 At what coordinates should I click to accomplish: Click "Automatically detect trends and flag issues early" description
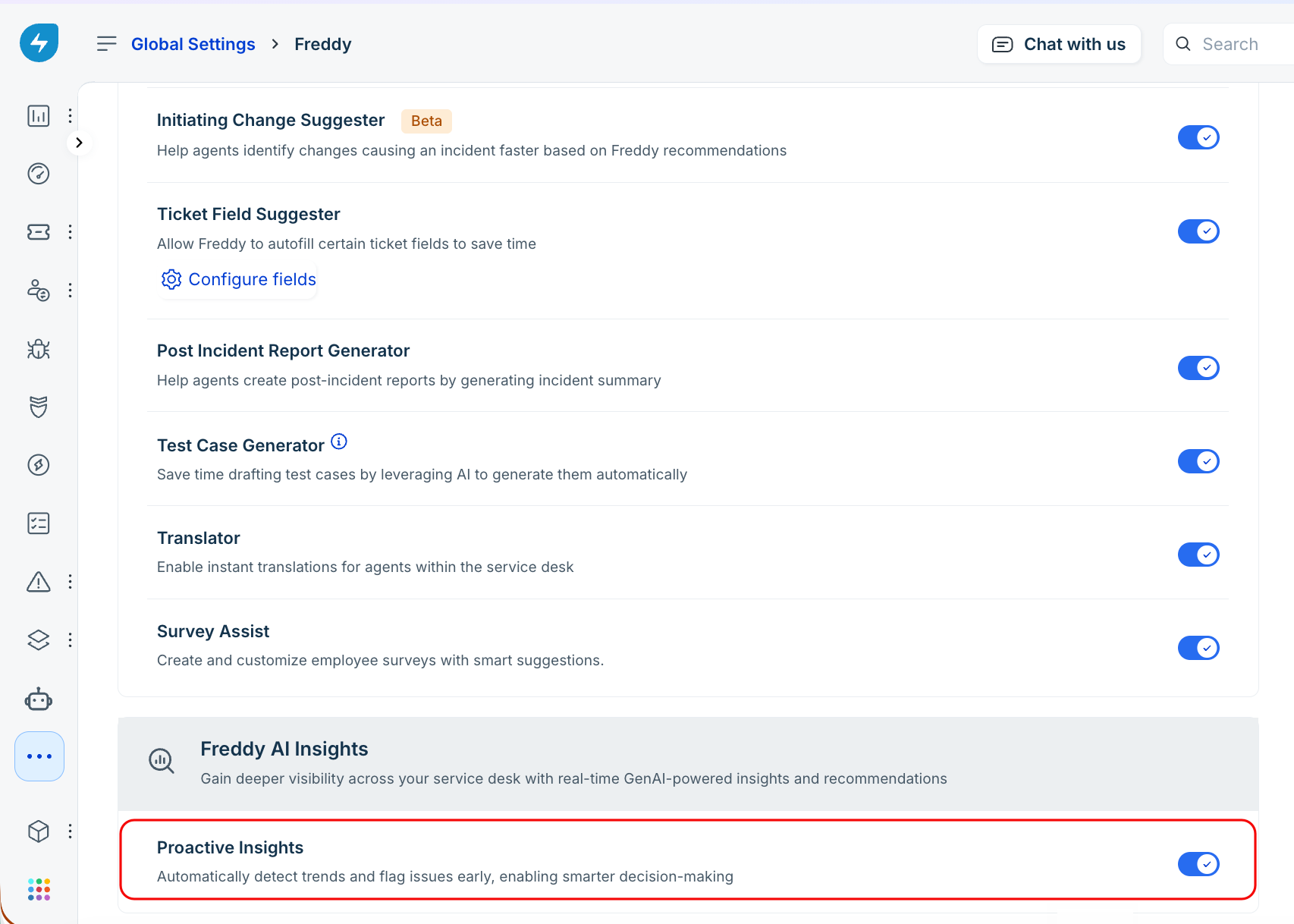445,876
